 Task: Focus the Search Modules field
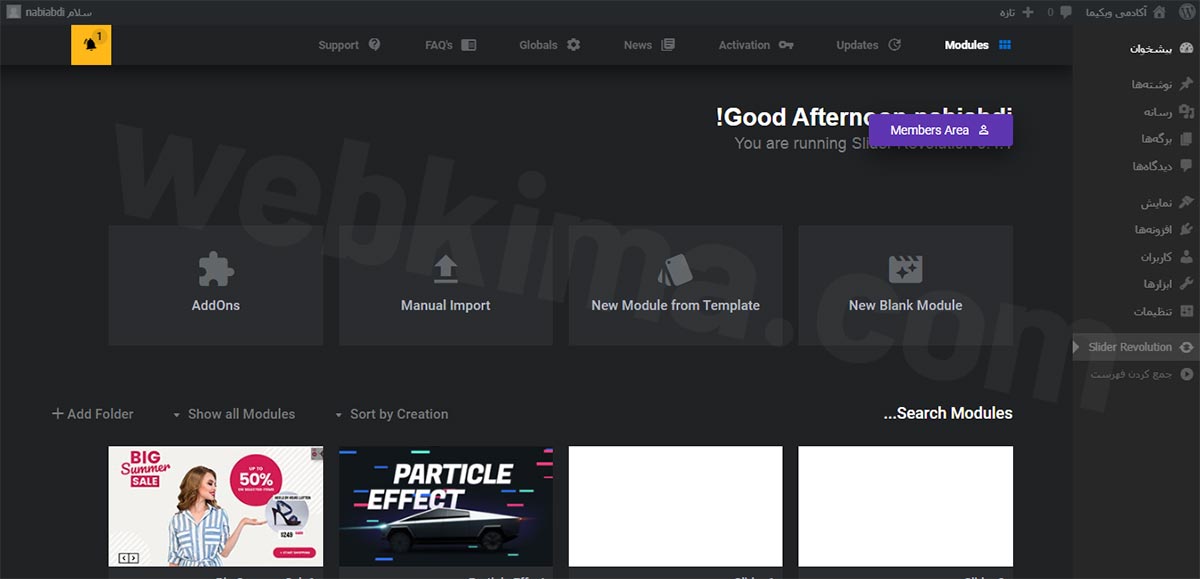point(948,413)
